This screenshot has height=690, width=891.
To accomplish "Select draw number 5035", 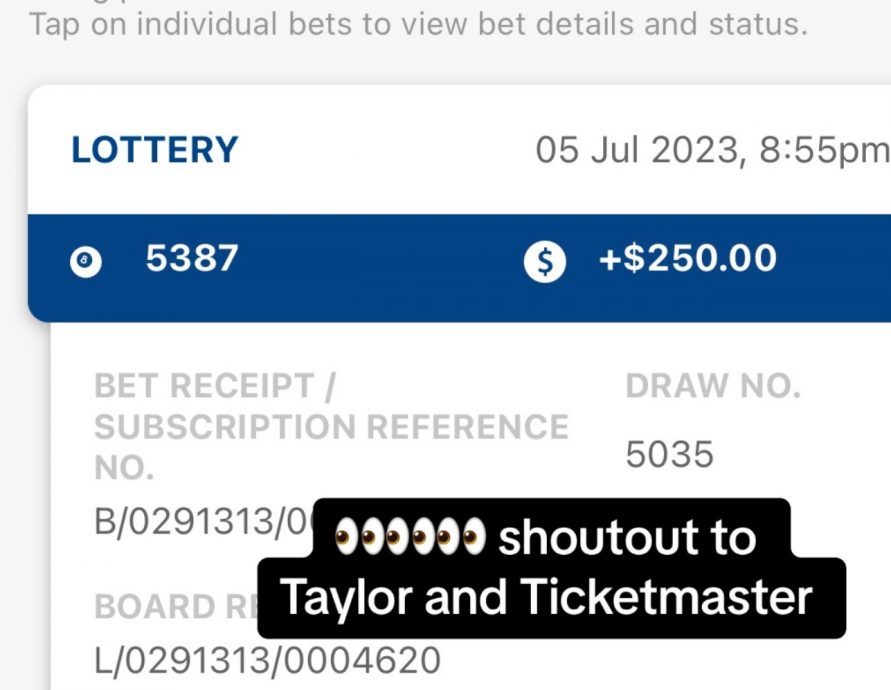I will tap(669, 455).
